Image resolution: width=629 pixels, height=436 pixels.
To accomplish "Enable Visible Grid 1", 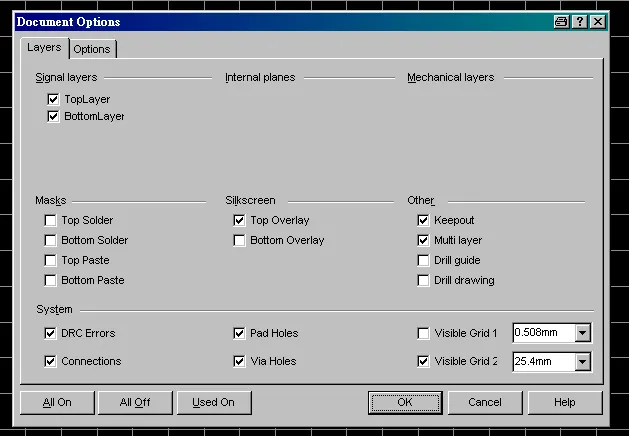I will coord(423,333).
